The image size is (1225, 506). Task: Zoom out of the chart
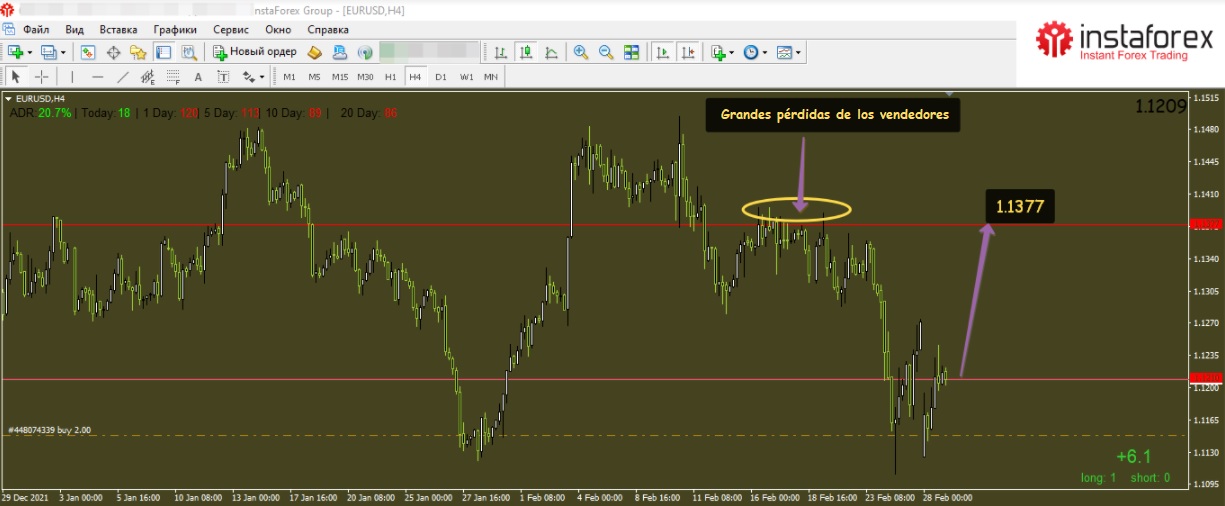pos(606,52)
